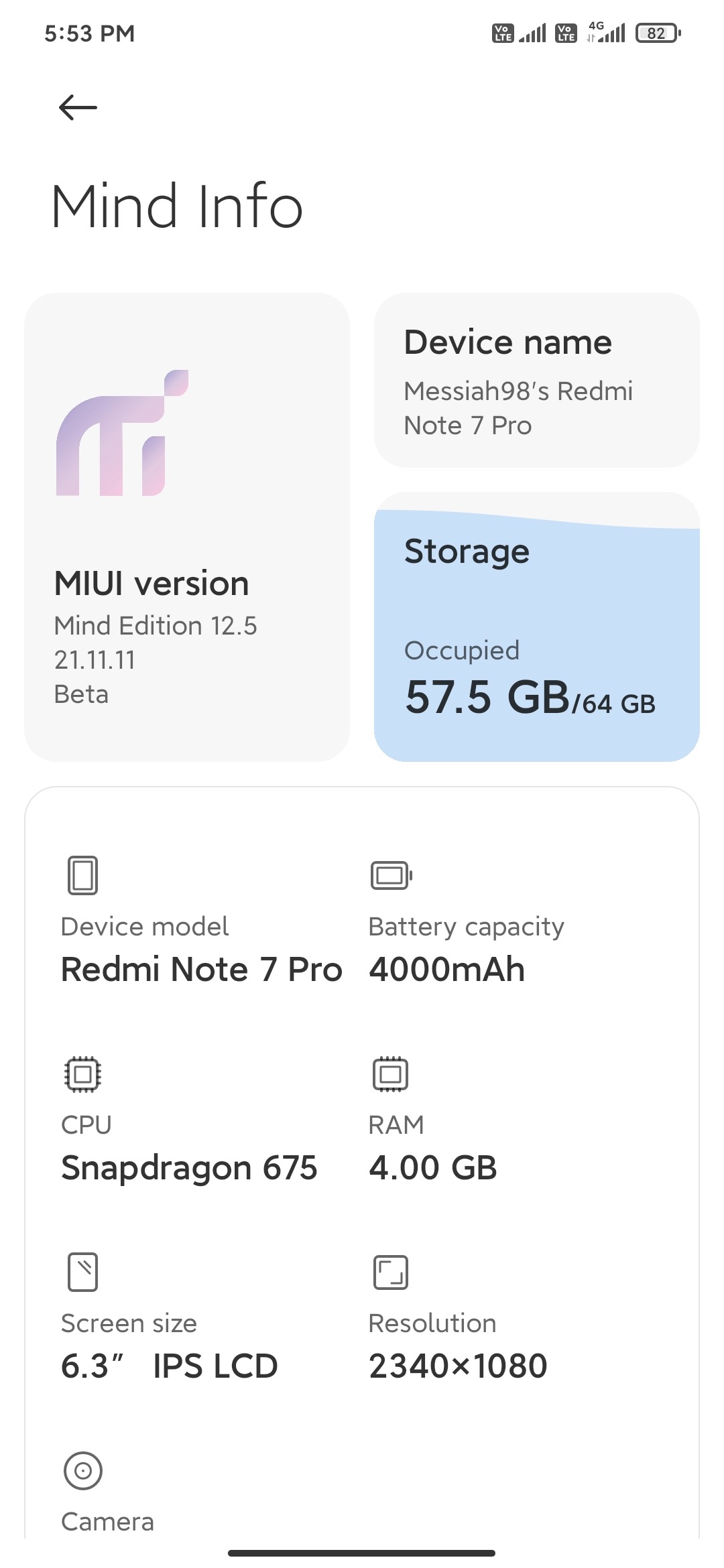Screen dimensions: 724x1568
Task: Tap the 2340×1080 resolution value
Action: point(458,1366)
